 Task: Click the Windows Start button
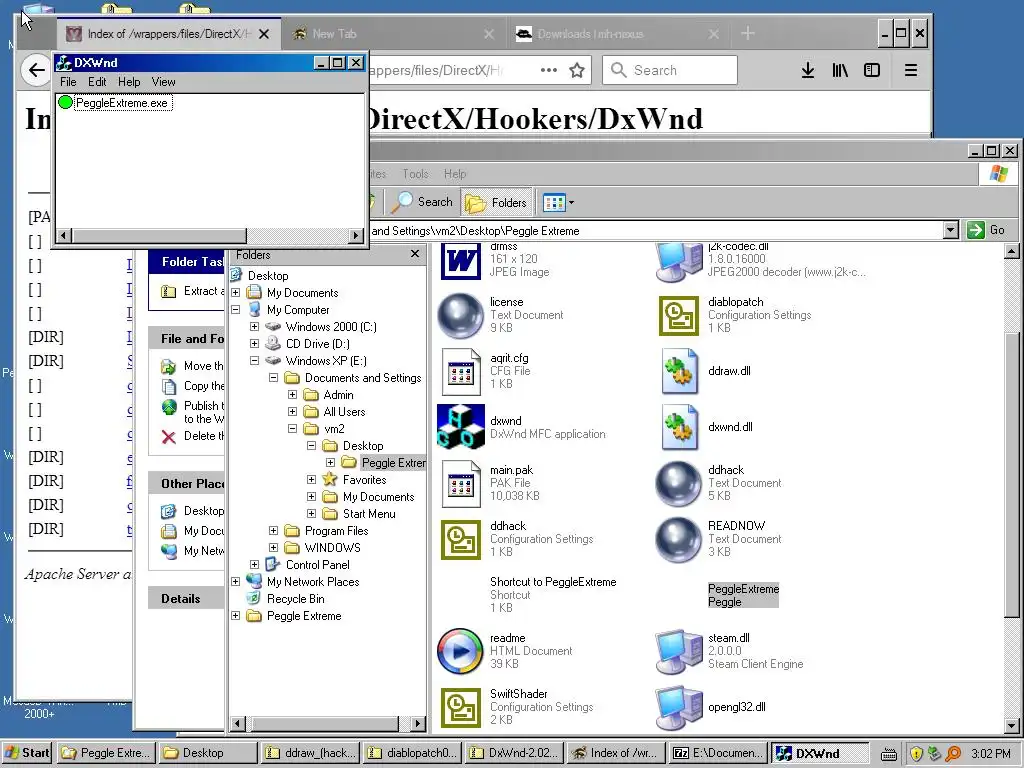coord(27,753)
